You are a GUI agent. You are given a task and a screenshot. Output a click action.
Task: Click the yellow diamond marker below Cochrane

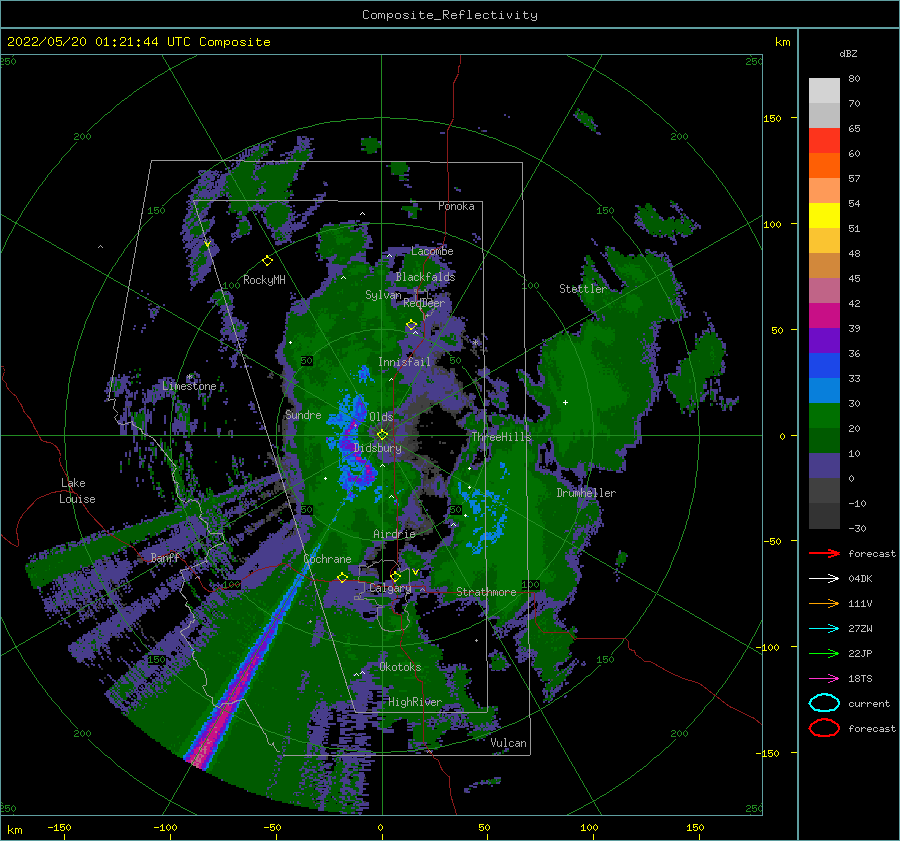pyautogui.click(x=342, y=577)
